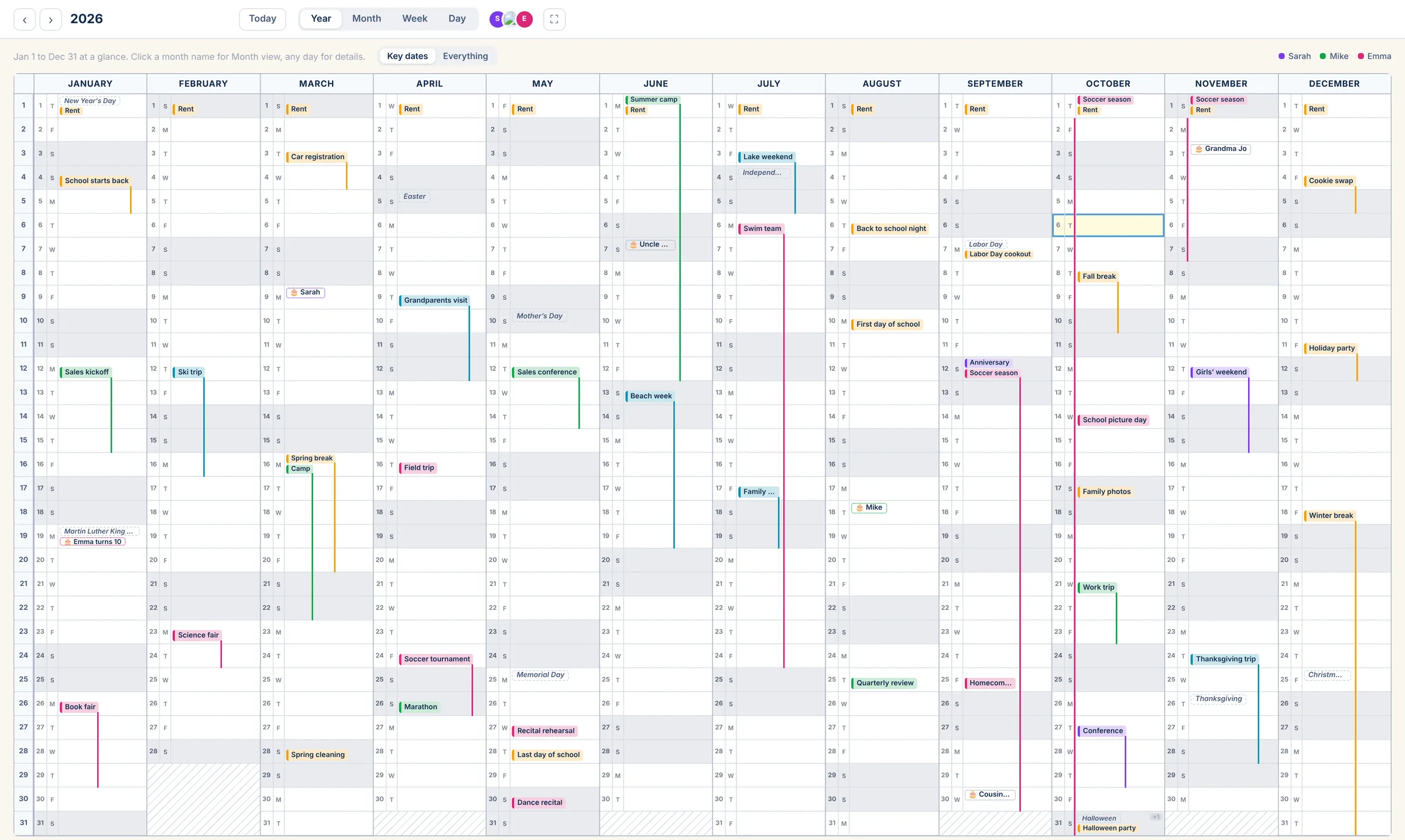This screenshot has width=1405, height=840.
Task: Click the +1 badge on October 31
Action: point(1156,817)
